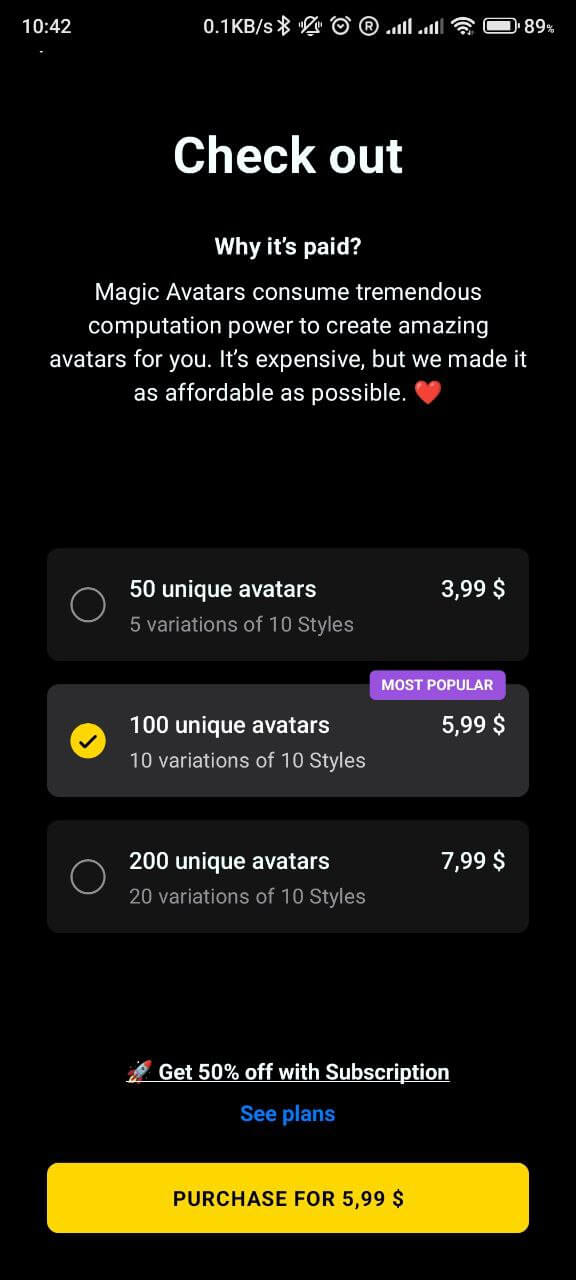Select the 50 unique avatars radio button

click(88, 604)
